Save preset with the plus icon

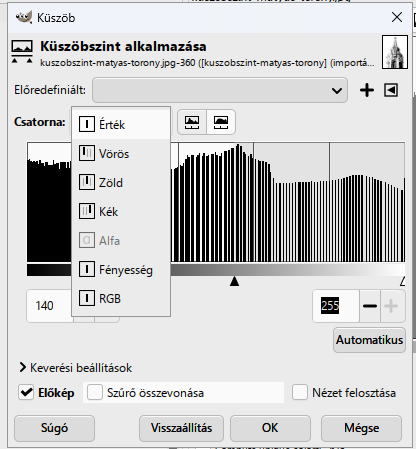367,90
